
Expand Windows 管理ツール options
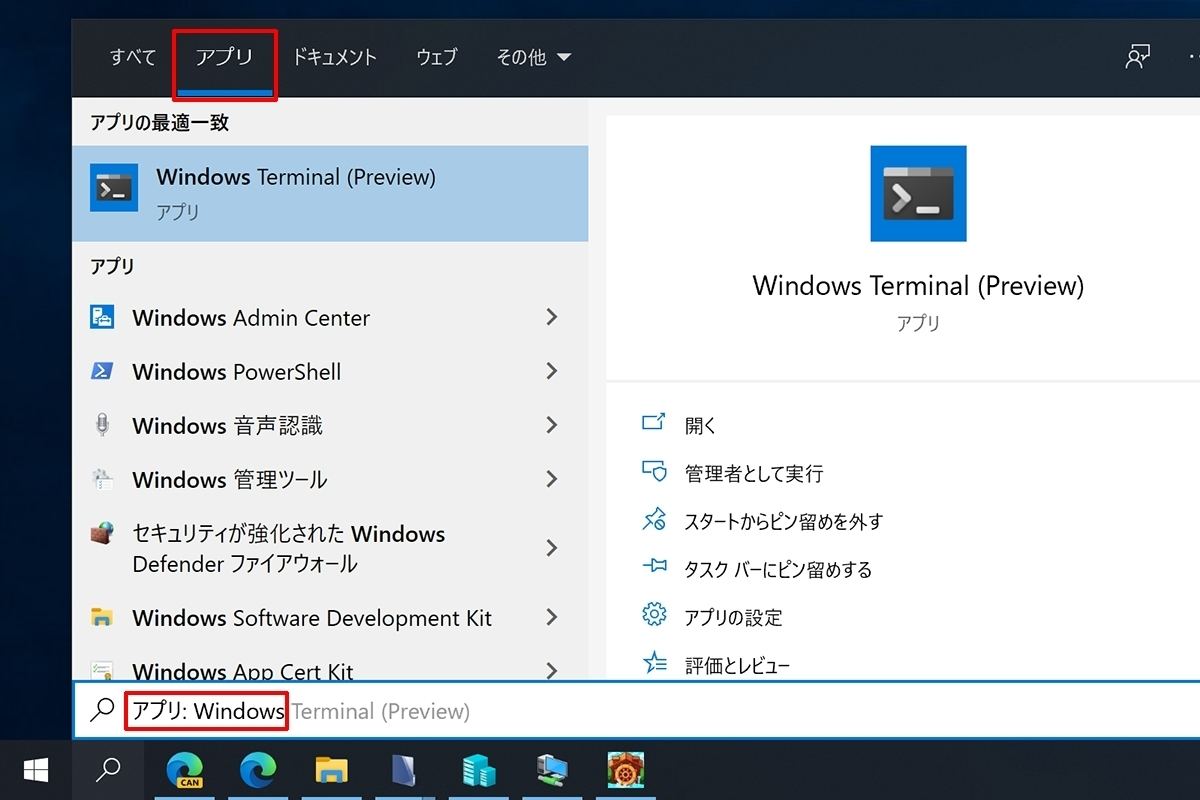[x=551, y=479]
